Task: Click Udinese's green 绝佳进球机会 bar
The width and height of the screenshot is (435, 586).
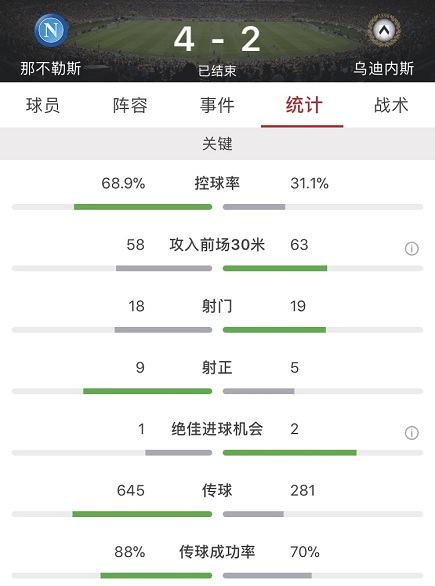Action: (290, 453)
